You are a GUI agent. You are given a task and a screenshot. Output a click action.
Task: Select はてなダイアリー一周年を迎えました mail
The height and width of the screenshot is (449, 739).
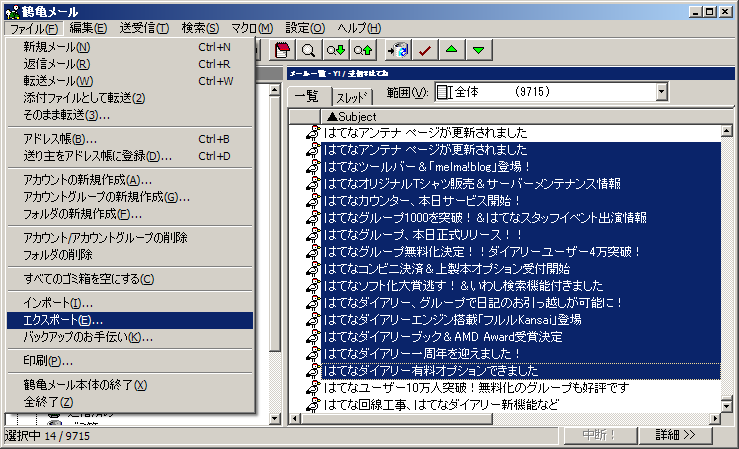pos(521,354)
